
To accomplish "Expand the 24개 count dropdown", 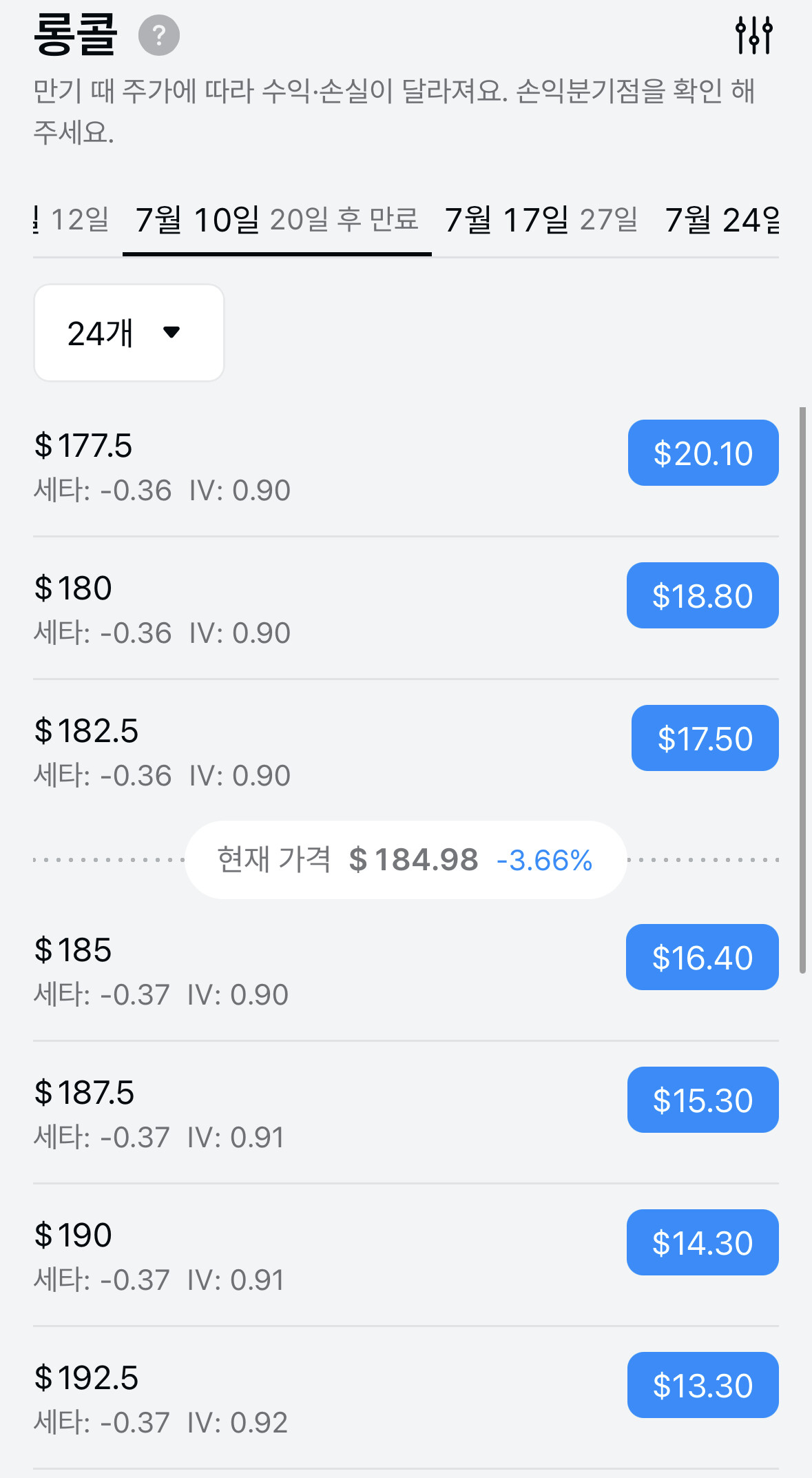I will coord(129,333).
